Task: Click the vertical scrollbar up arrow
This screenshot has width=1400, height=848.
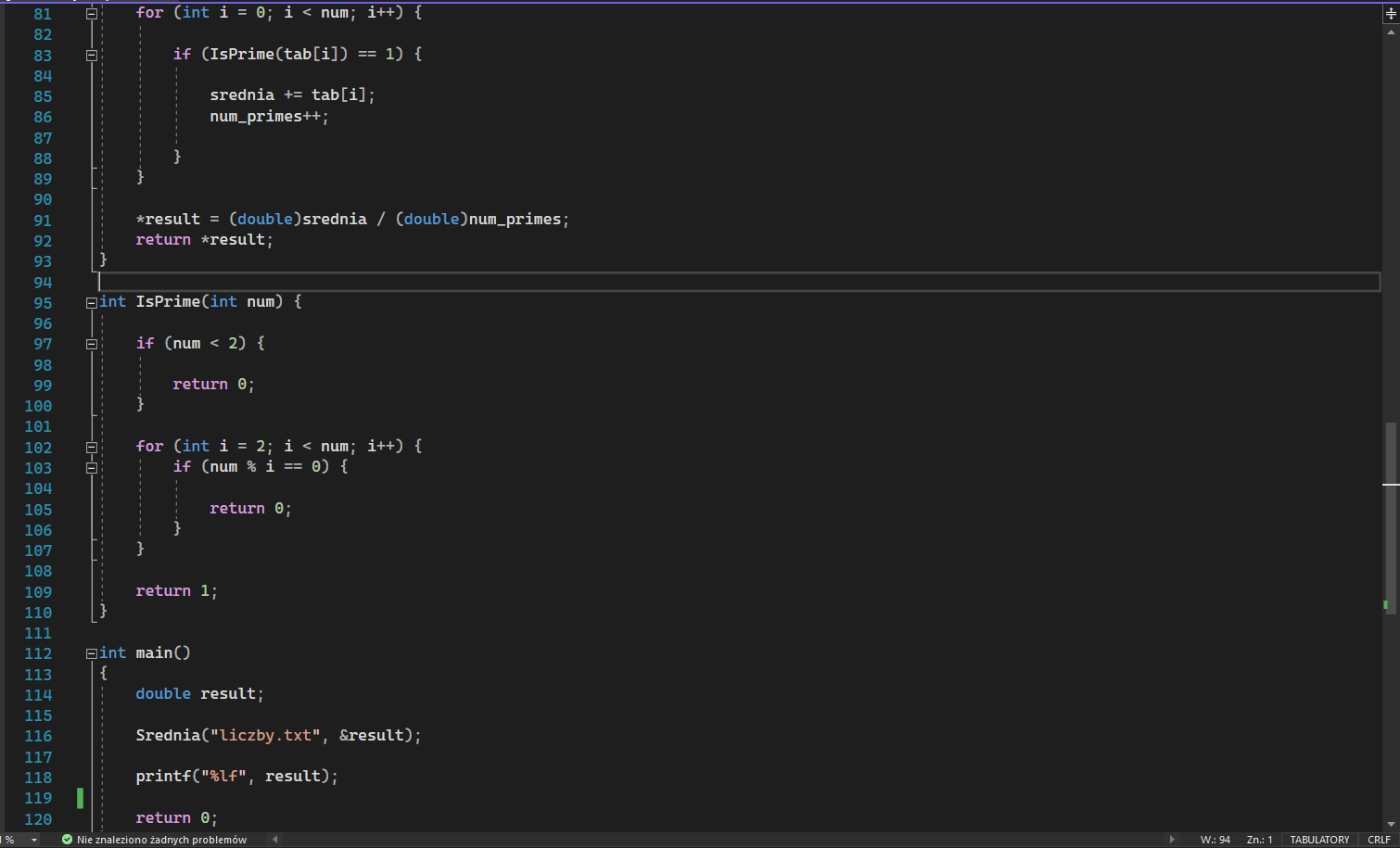Action: point(1391,32)
